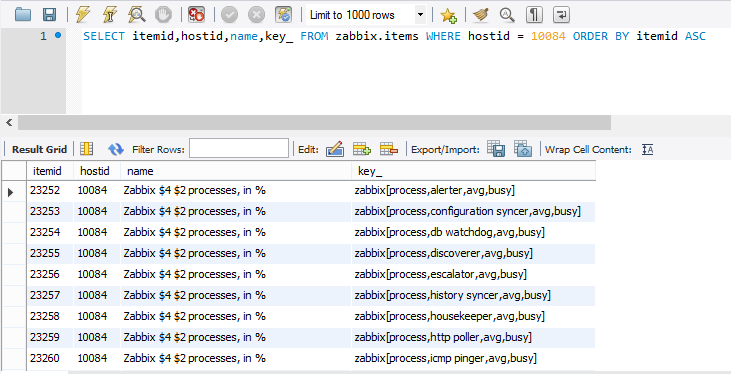Select key cell with configuration syncer
731x374 pixels.
(x=473, y=211)
